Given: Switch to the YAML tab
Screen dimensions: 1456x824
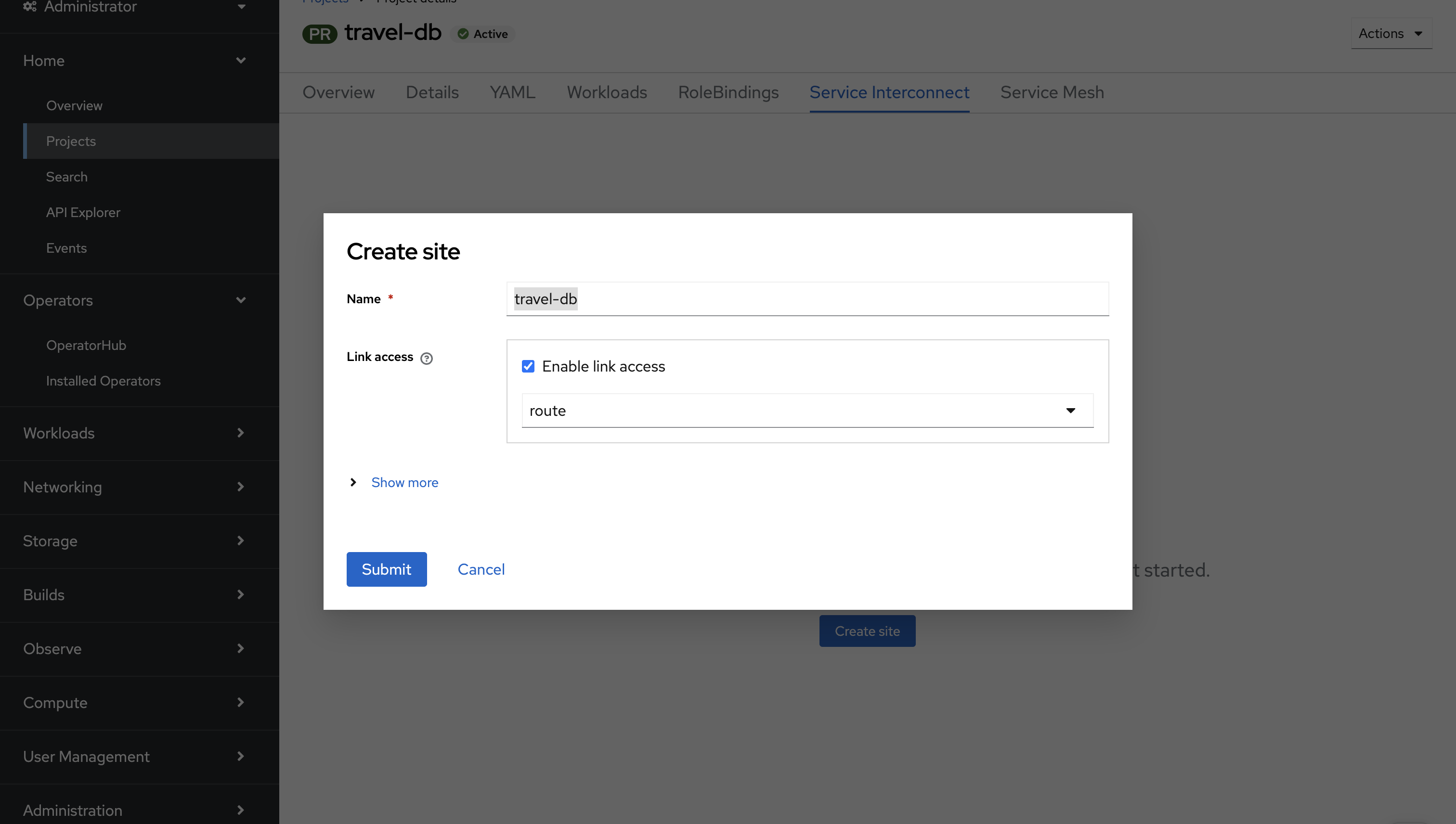Looking at the screenshot, I should click(513, 92).
